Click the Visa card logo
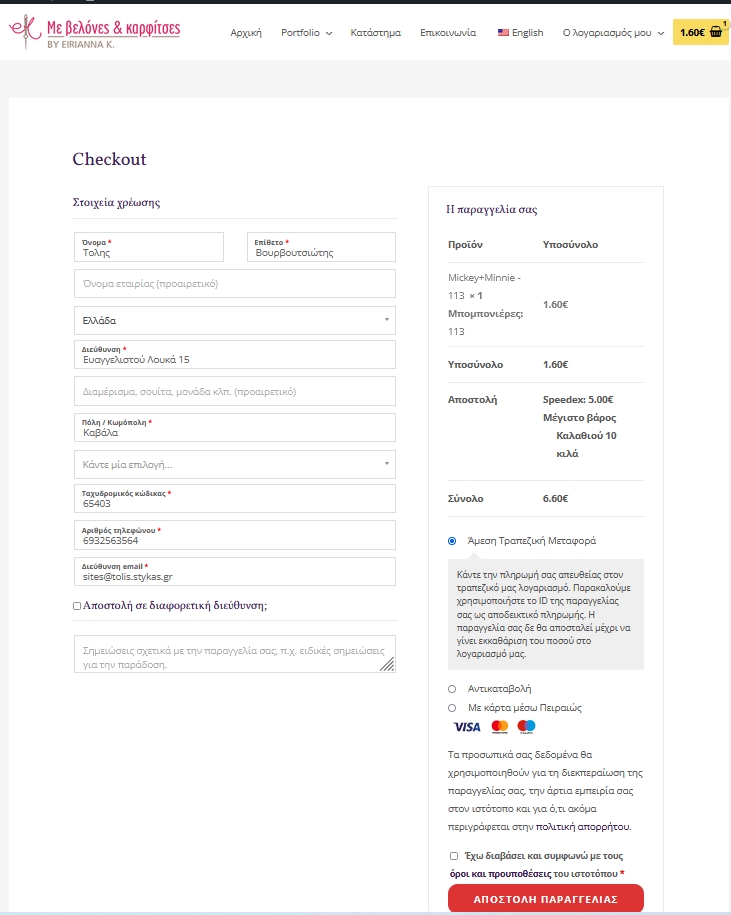The image size is (731, 915). pyautogui.click(x=467, y=727)
